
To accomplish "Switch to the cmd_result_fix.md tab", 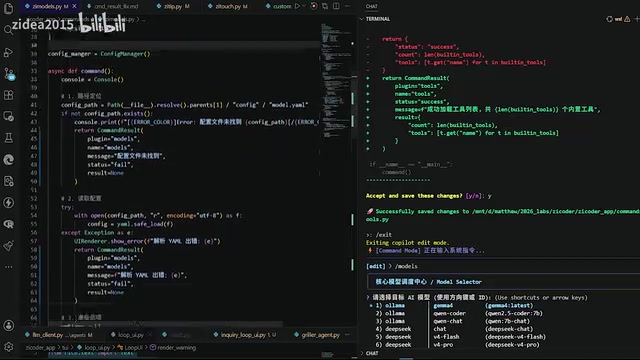I will point(113,6).
